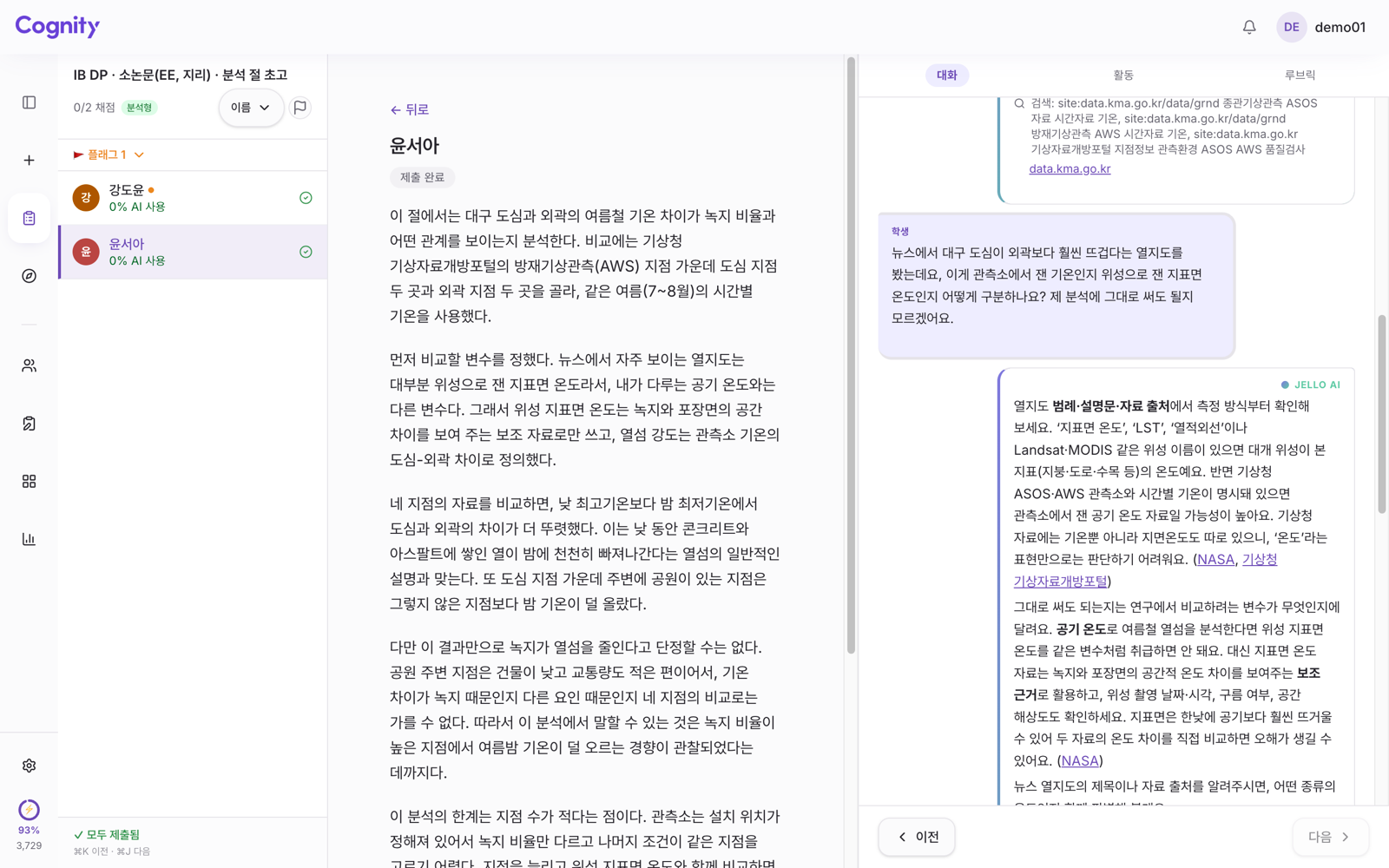Viewport: 1389px width, 868px height.
Task: Go back with the 뒤로 link
Action: click(x=410, y=109)
